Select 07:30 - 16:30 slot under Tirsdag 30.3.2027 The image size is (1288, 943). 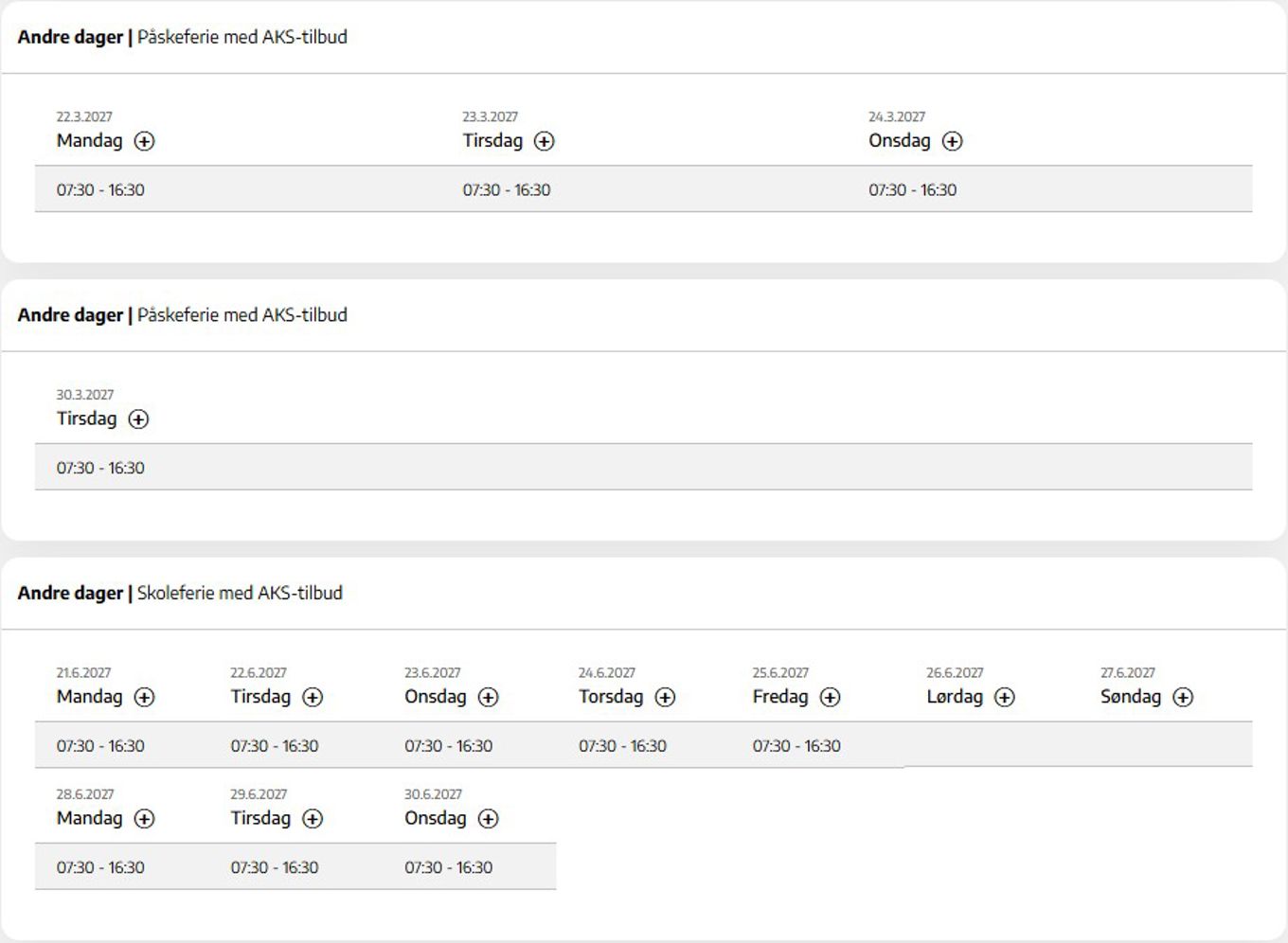pos(100,468)
